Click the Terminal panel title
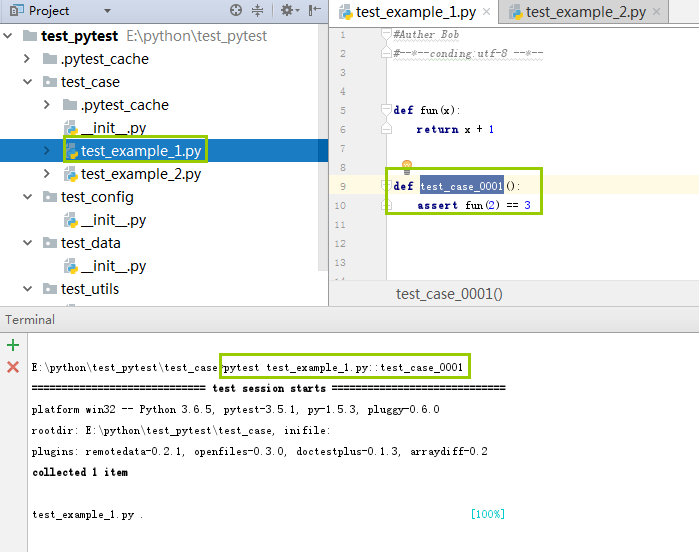Viewport: 699px width, 552px height. pyautogui.click(x=30, y=320)
